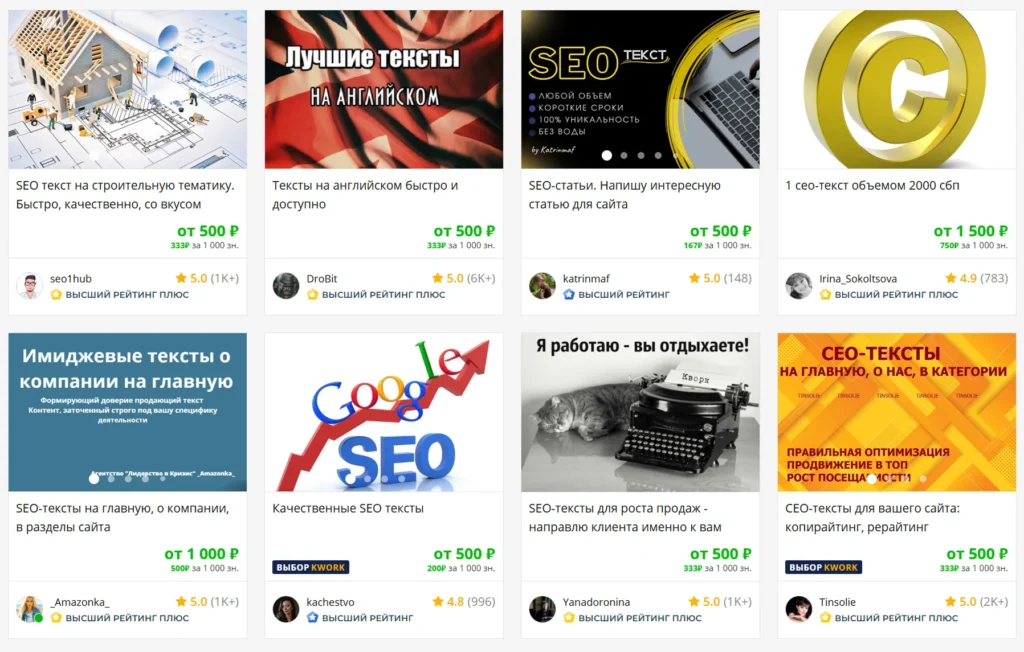
Task: Click the golden copyright symbol thumbnail
Action: click(897, 90)
